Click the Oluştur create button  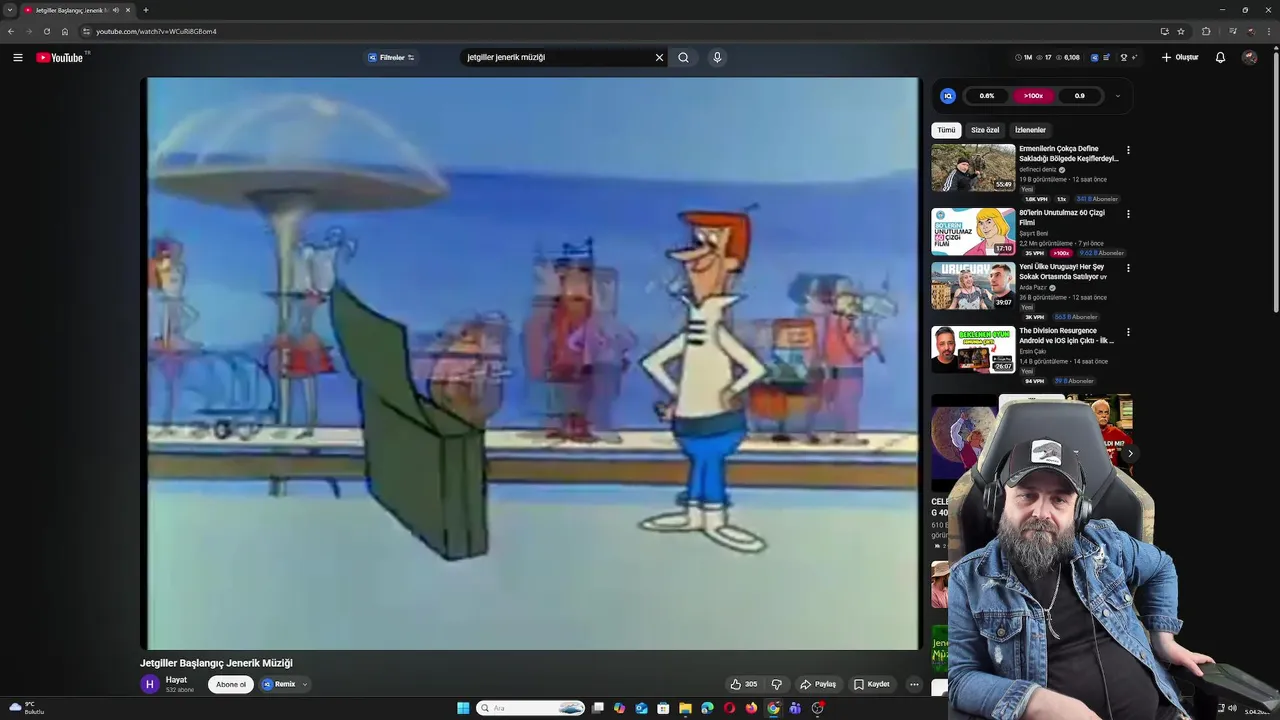click(1180, 57)
